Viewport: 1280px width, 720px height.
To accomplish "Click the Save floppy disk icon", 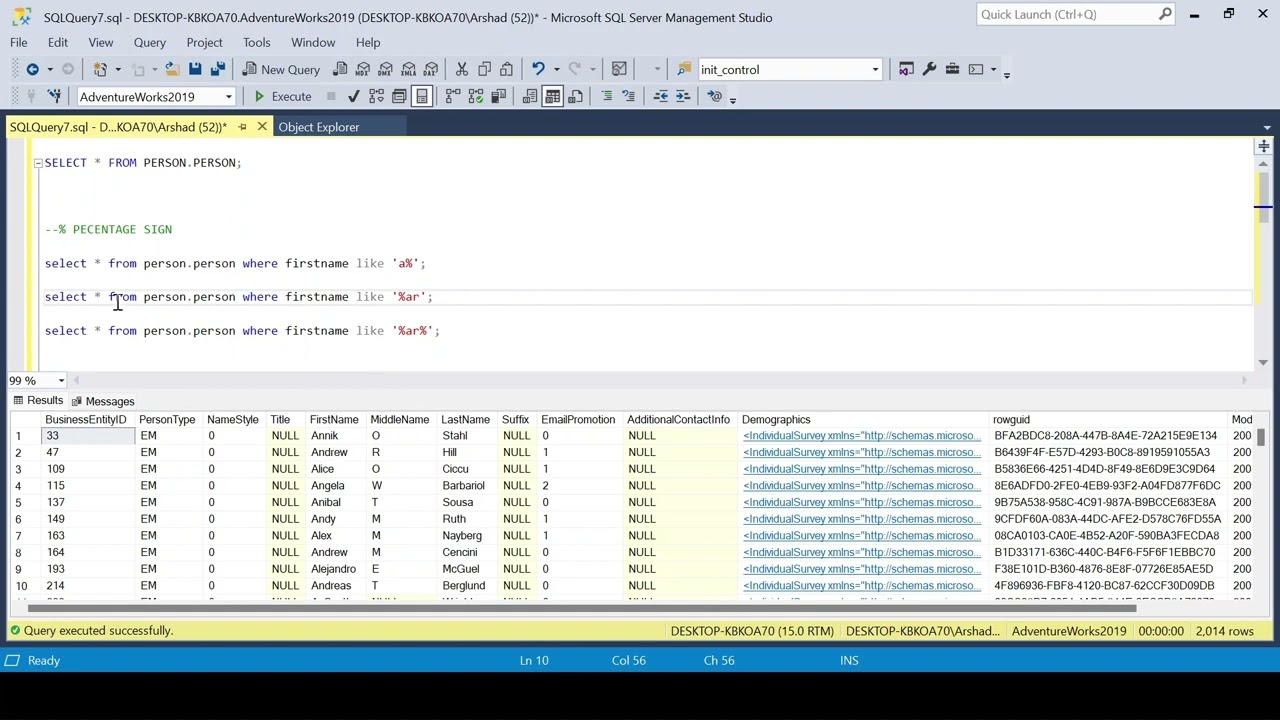I will click(x=195, y=69).
